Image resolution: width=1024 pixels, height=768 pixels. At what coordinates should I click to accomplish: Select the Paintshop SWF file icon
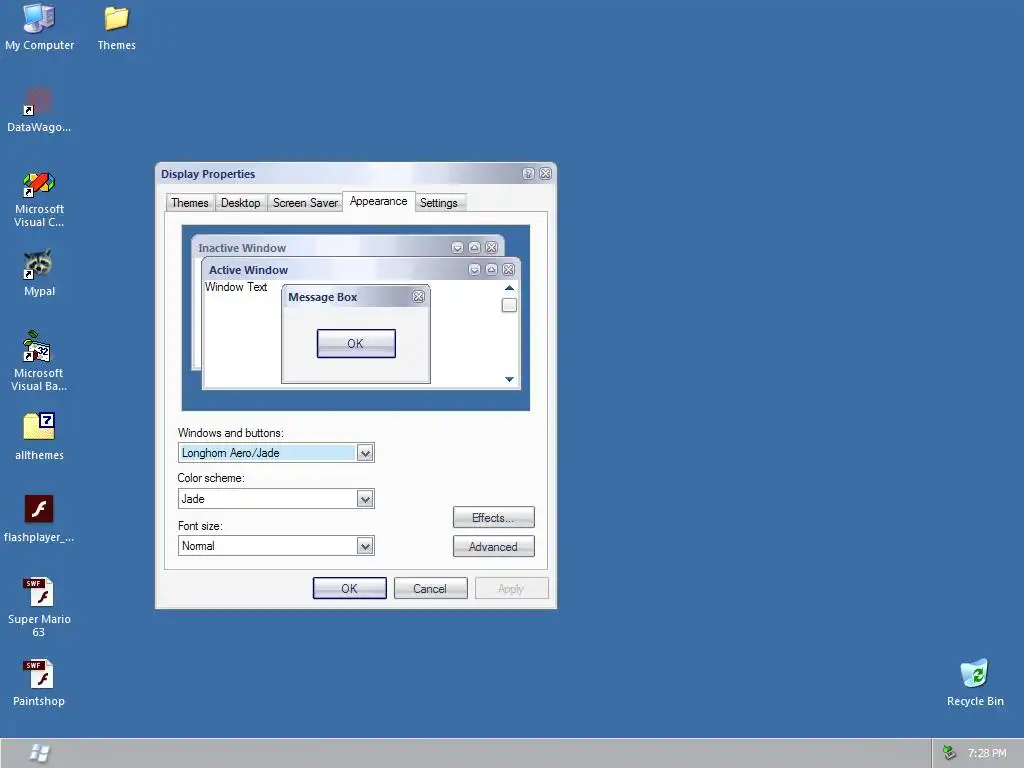point(39,683)
